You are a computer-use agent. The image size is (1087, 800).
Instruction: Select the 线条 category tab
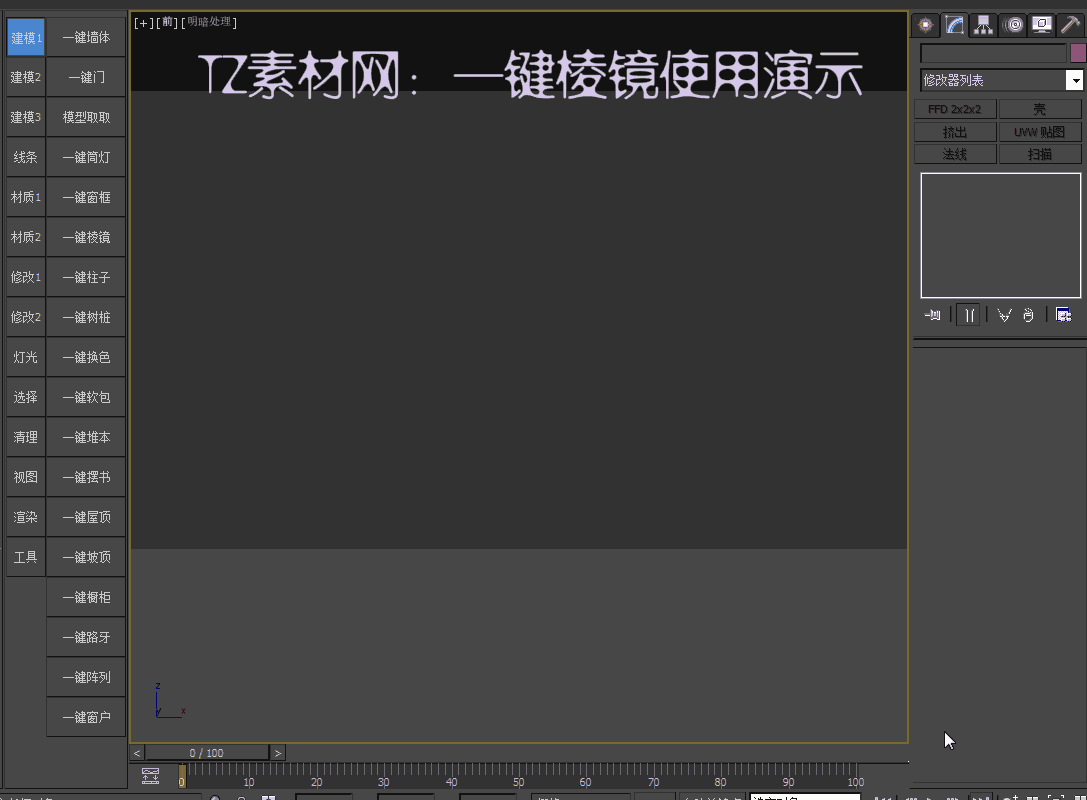(x=26, y=157)
